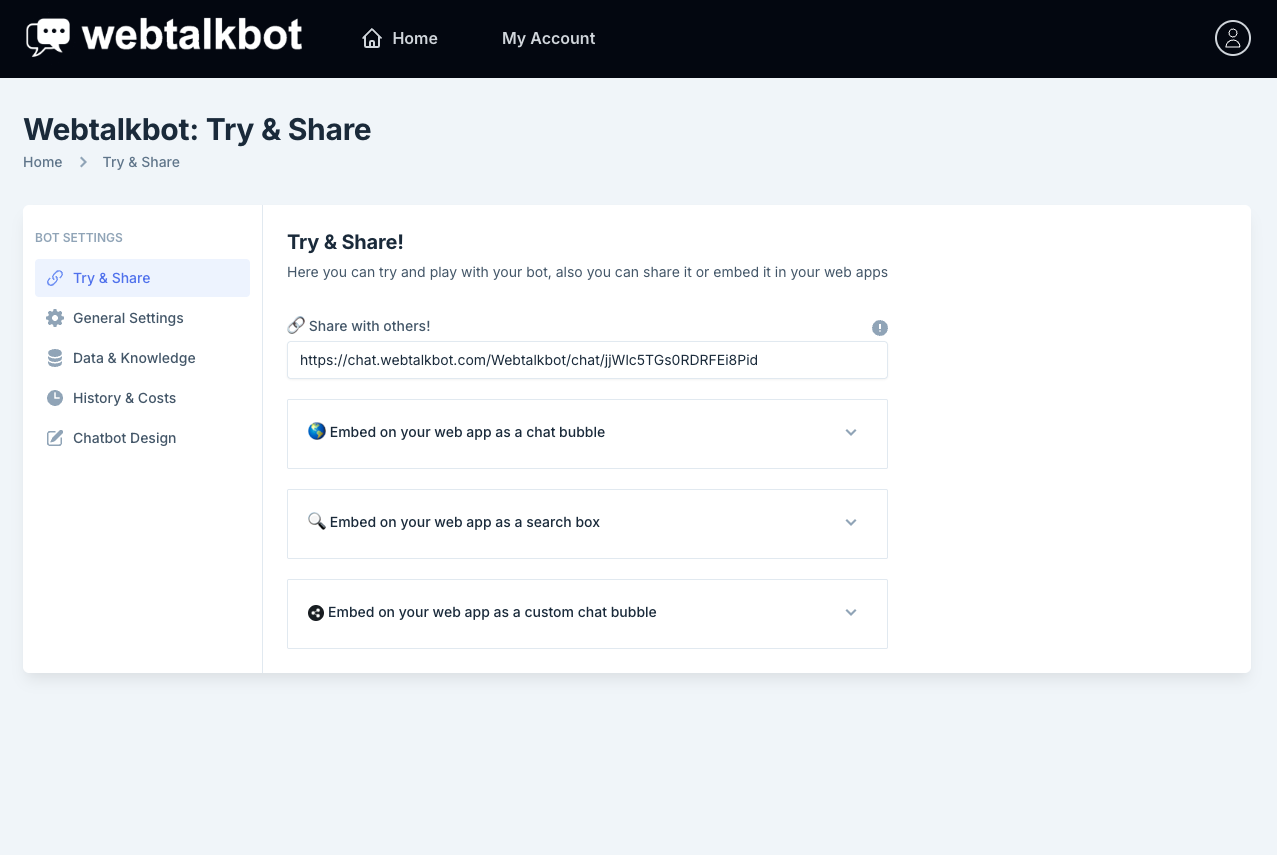The height and width of the screenshot is (855, 1277).
Task: Expand the chat bubble embed section
Action: (x=851, y=433)
